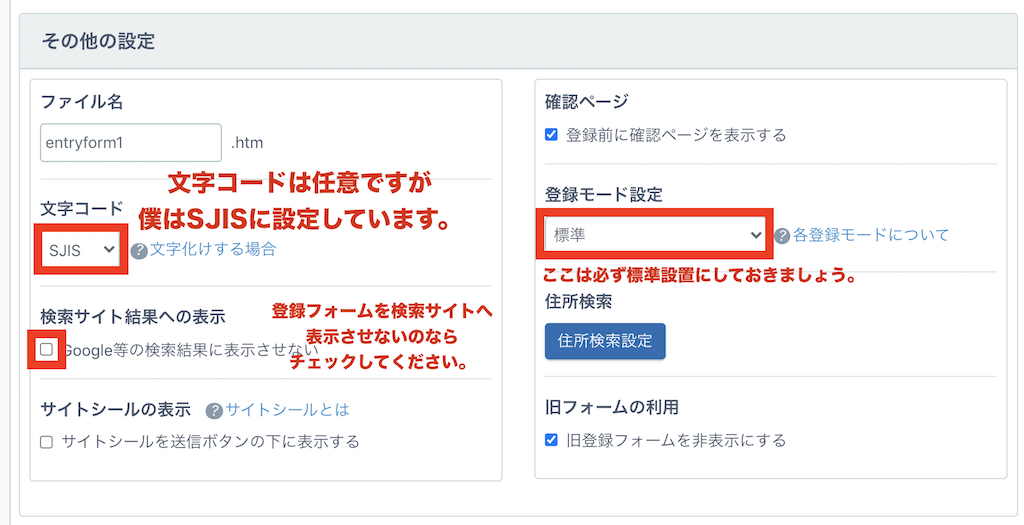The height and width of the screenshot is (525, 1024).
Task: Open the サイトシールとは link
Action: 287,410
